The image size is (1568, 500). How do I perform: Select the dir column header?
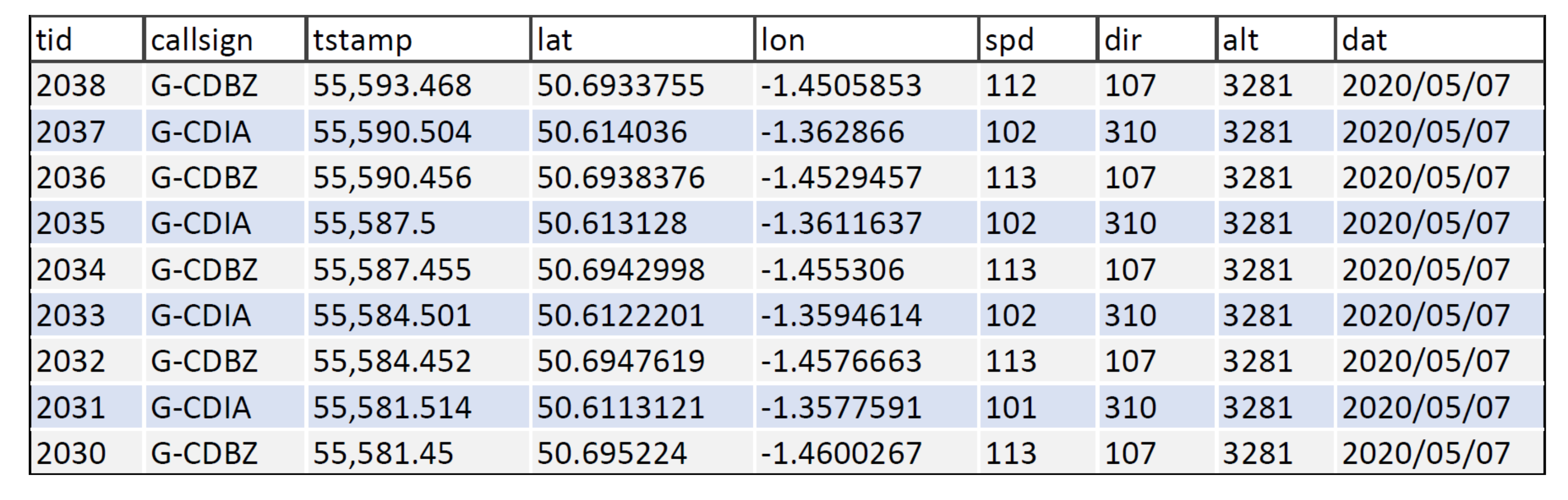click(1156, 39)
